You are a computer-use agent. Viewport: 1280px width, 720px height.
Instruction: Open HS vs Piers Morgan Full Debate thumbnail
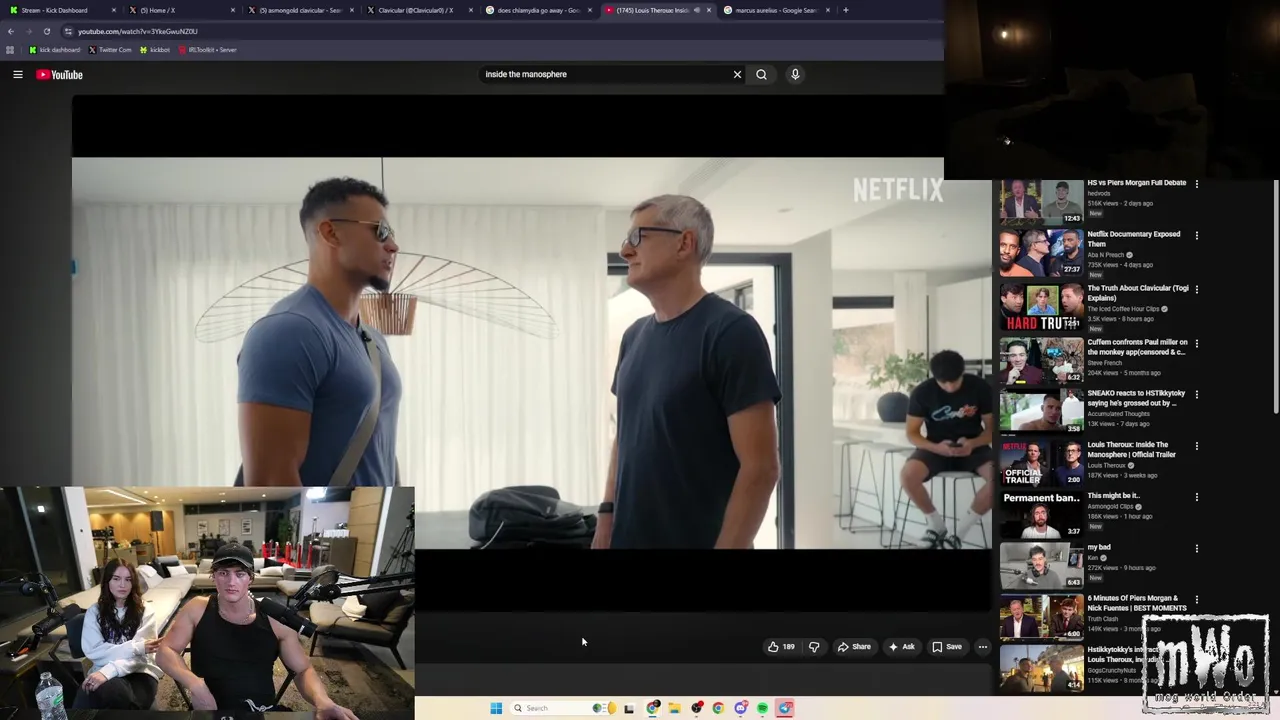pyautogui.click(x=1041, y=201)
